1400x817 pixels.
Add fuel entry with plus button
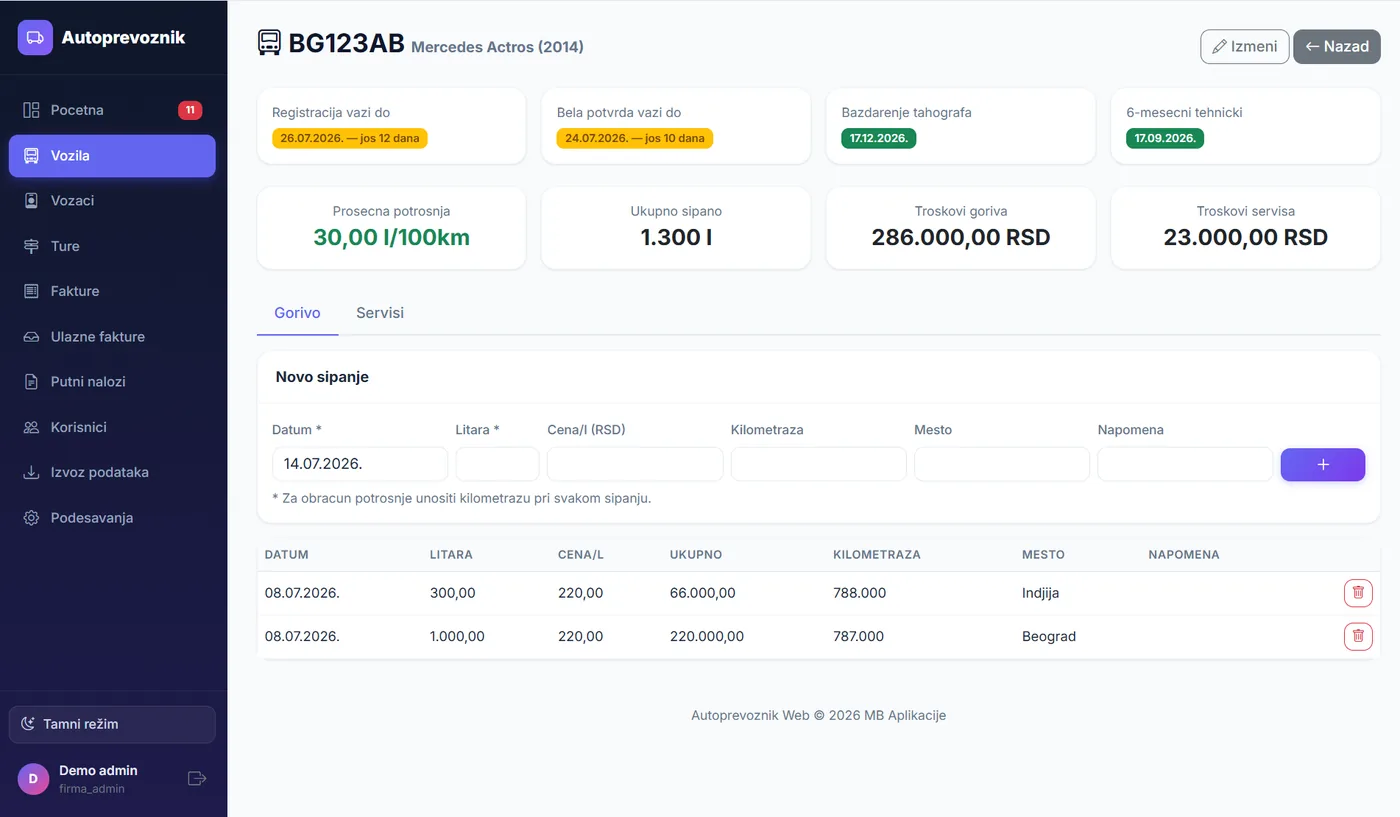coord(1323,465)
